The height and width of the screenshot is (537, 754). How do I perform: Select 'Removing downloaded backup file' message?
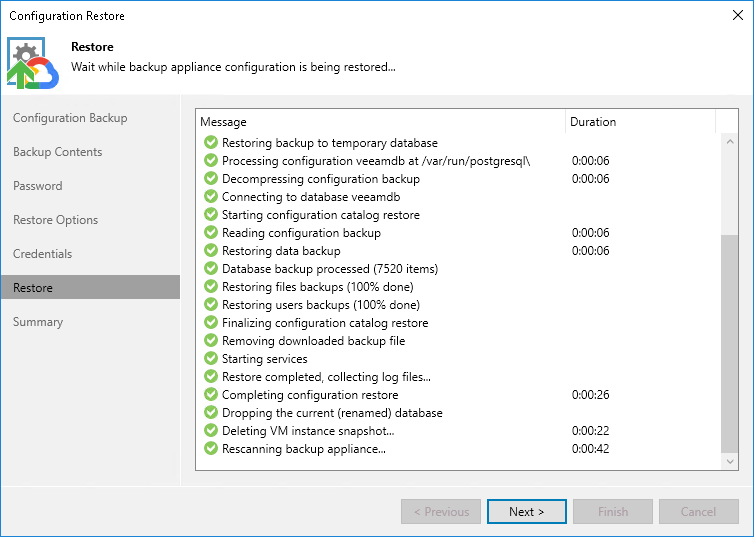(314, 340)
